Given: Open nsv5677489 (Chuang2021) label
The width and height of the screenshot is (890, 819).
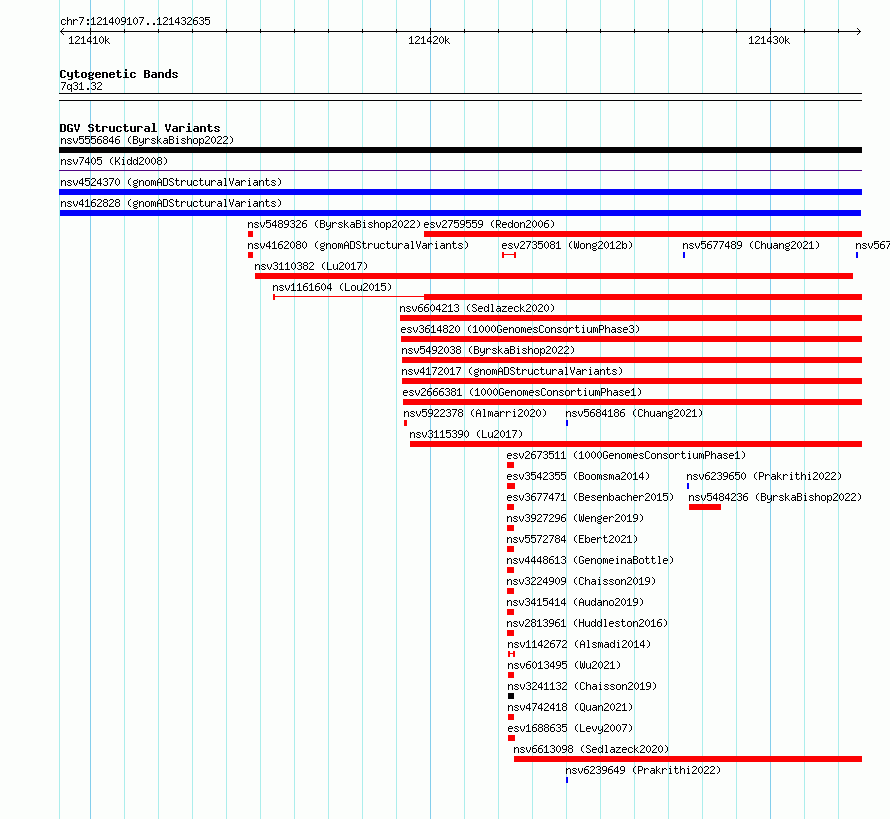Looking at the screenshot, I should click(751, 245).
